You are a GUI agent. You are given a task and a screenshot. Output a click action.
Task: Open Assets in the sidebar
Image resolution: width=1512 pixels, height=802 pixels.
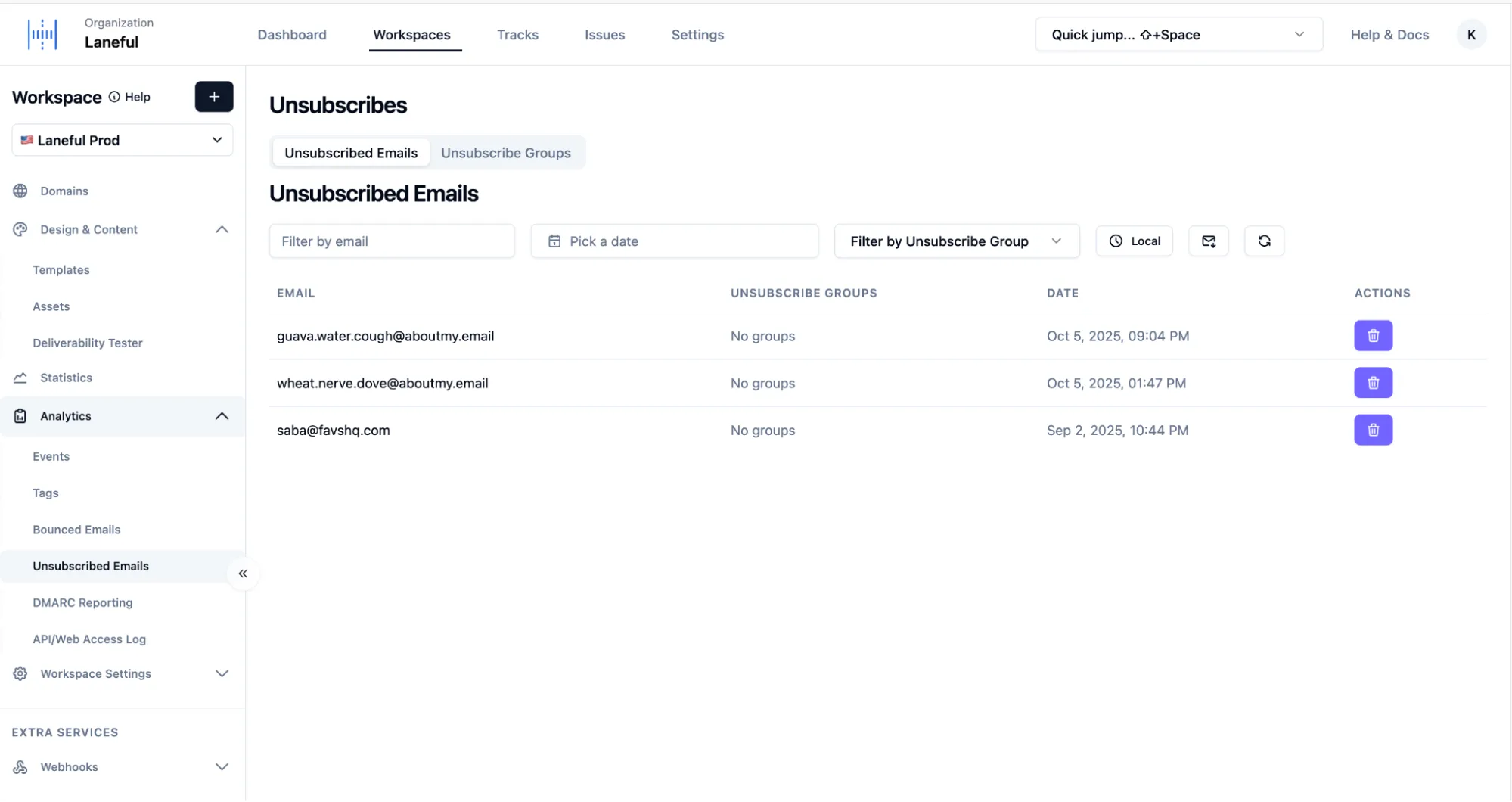click(51, 306)
